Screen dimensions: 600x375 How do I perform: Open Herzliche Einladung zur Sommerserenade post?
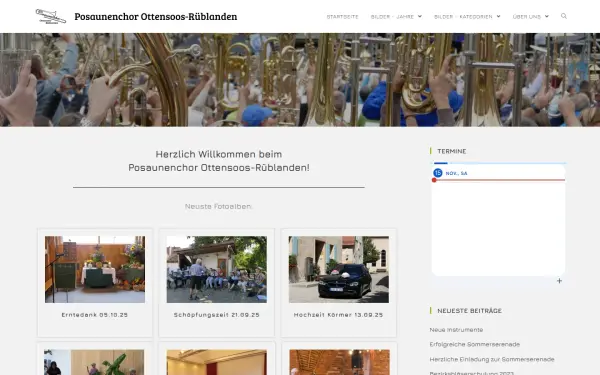pyautogui.click(x=492, y=359)
